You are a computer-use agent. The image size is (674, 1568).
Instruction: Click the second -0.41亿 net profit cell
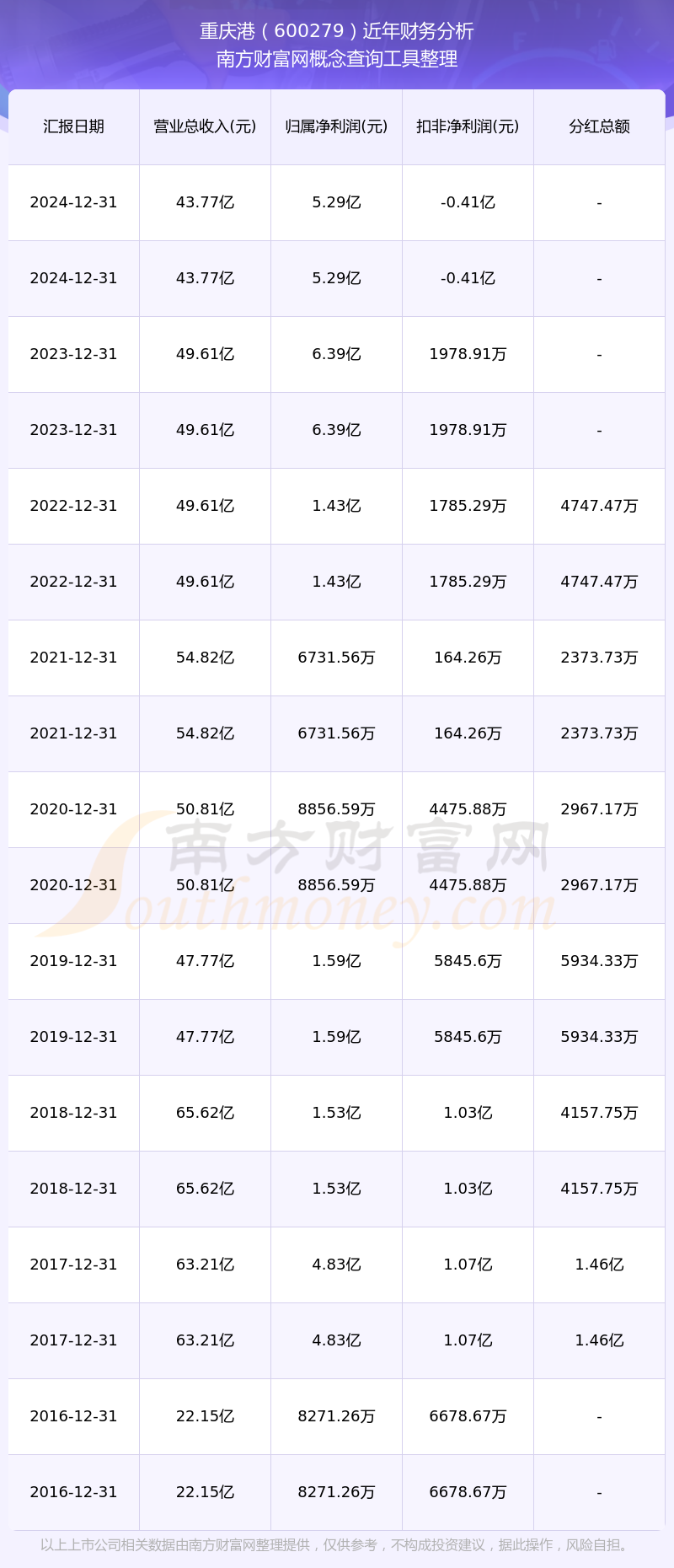point(468,278)
